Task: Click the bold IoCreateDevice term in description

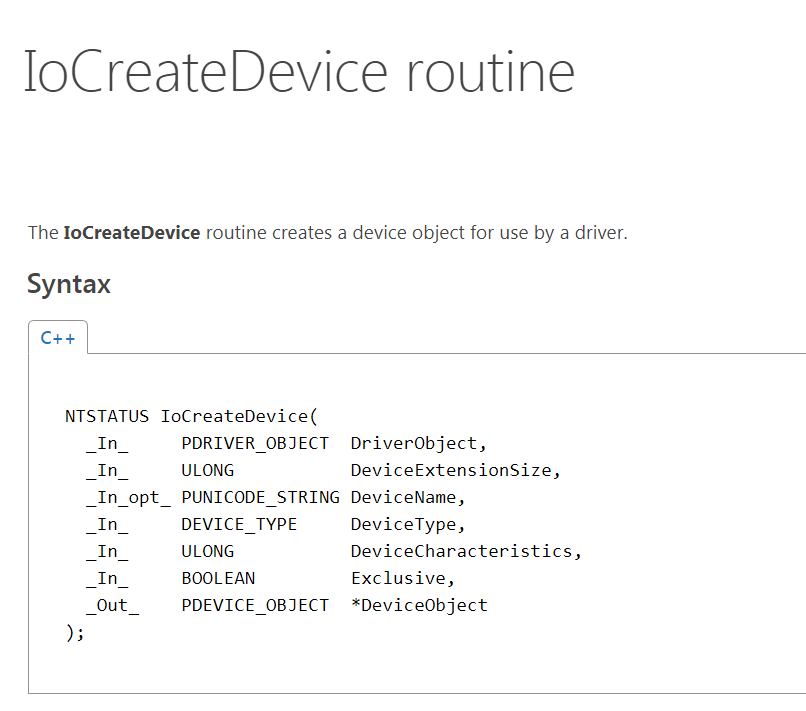Action: [x=131, y=233]
